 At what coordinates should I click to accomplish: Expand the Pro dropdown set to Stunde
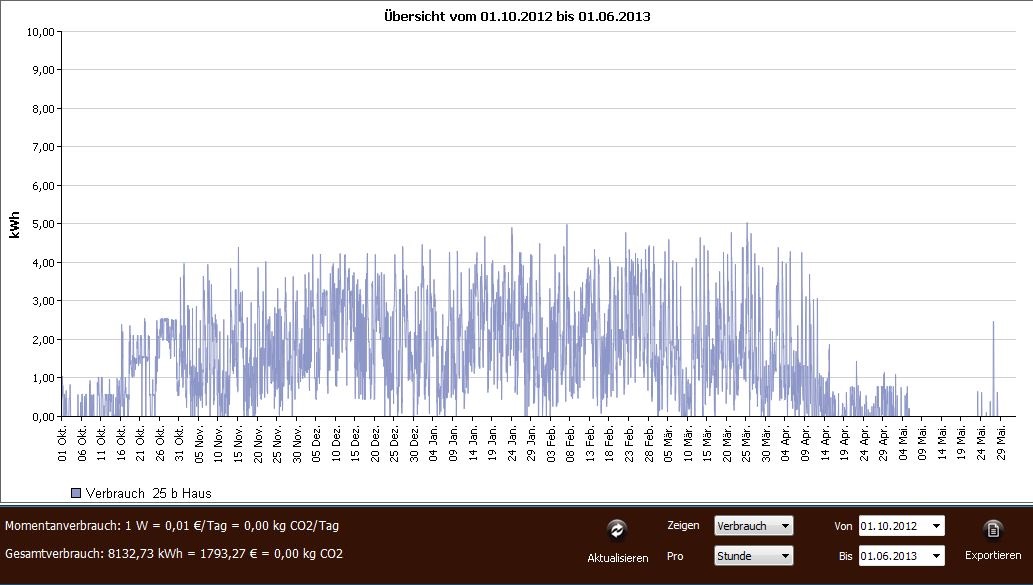(x=753, y=556)
